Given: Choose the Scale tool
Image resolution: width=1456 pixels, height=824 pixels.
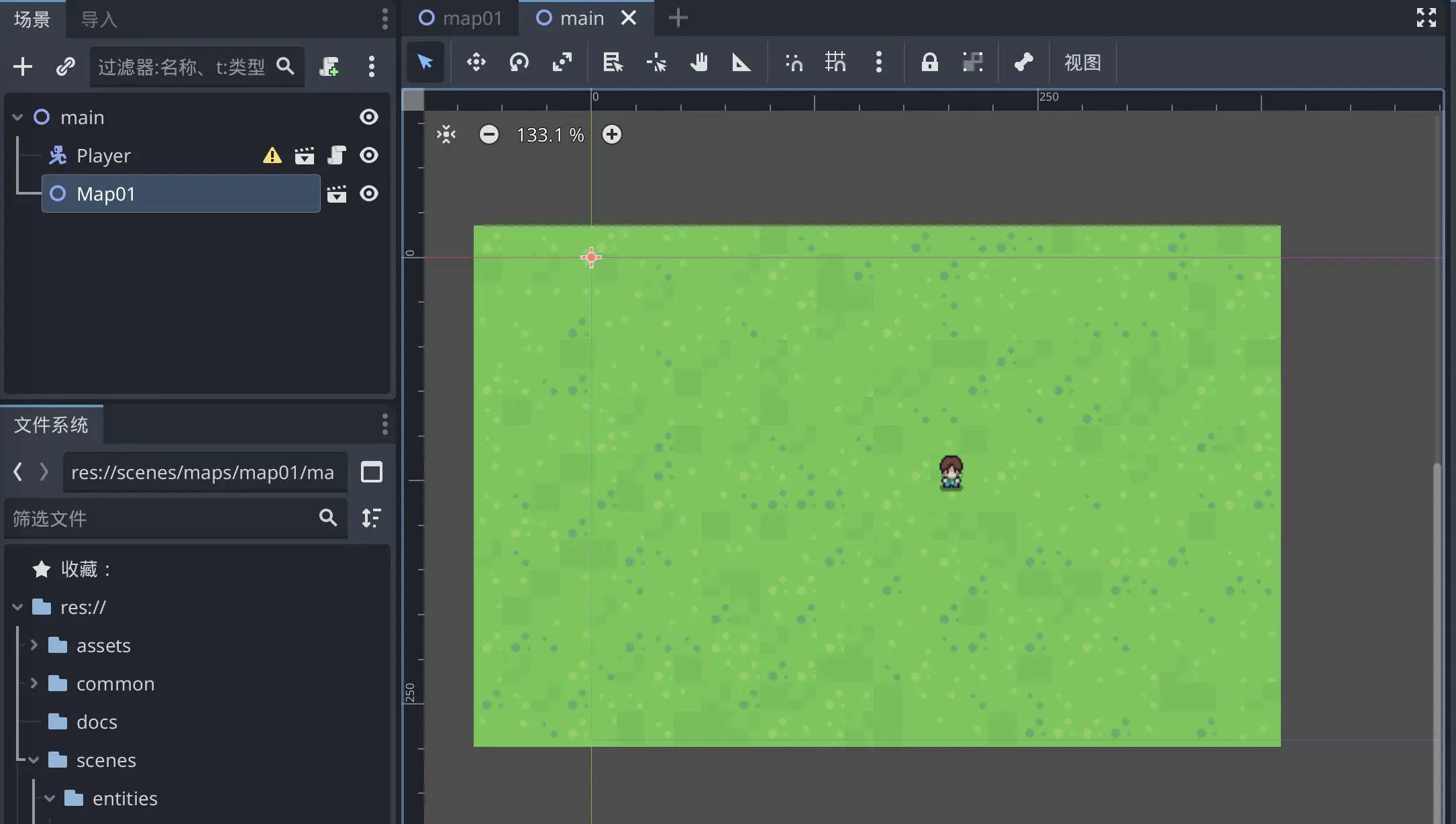Looking at the screenshot, I should (x=562, y=62).
